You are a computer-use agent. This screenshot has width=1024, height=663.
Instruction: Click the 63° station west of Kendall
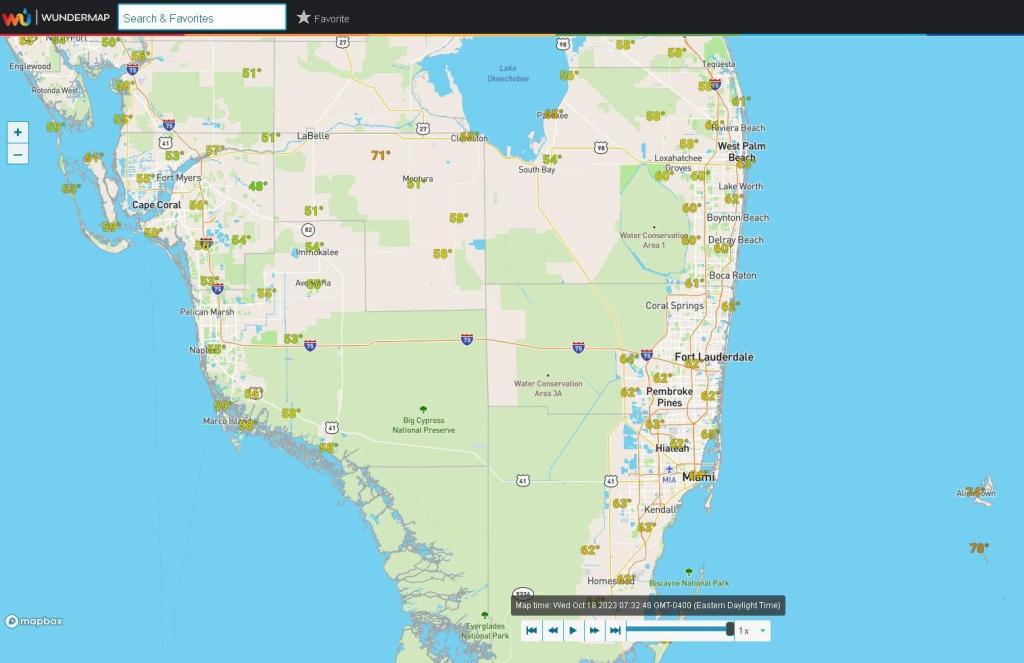coord(622,504)
